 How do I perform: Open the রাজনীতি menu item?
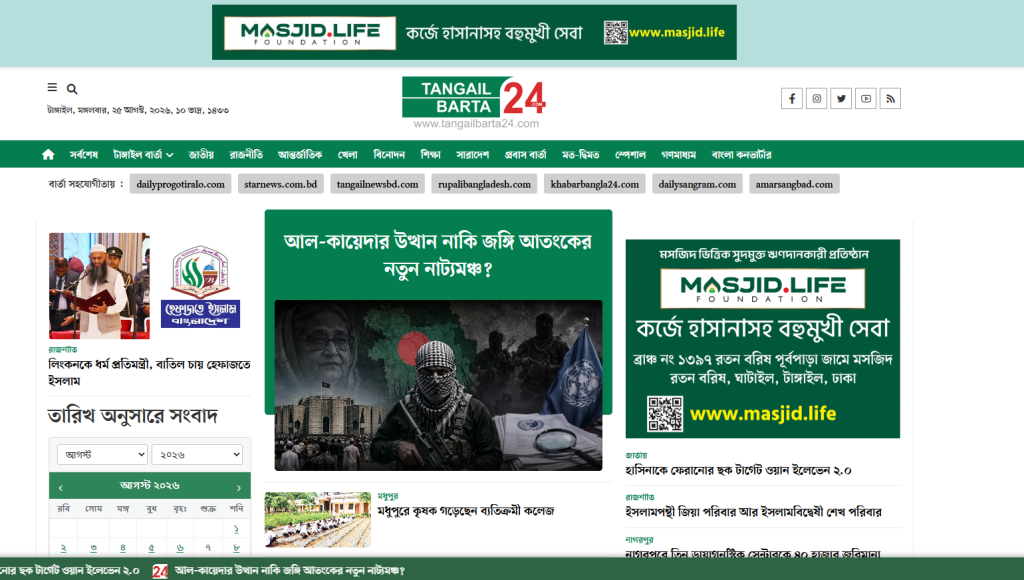coord(246,155)
